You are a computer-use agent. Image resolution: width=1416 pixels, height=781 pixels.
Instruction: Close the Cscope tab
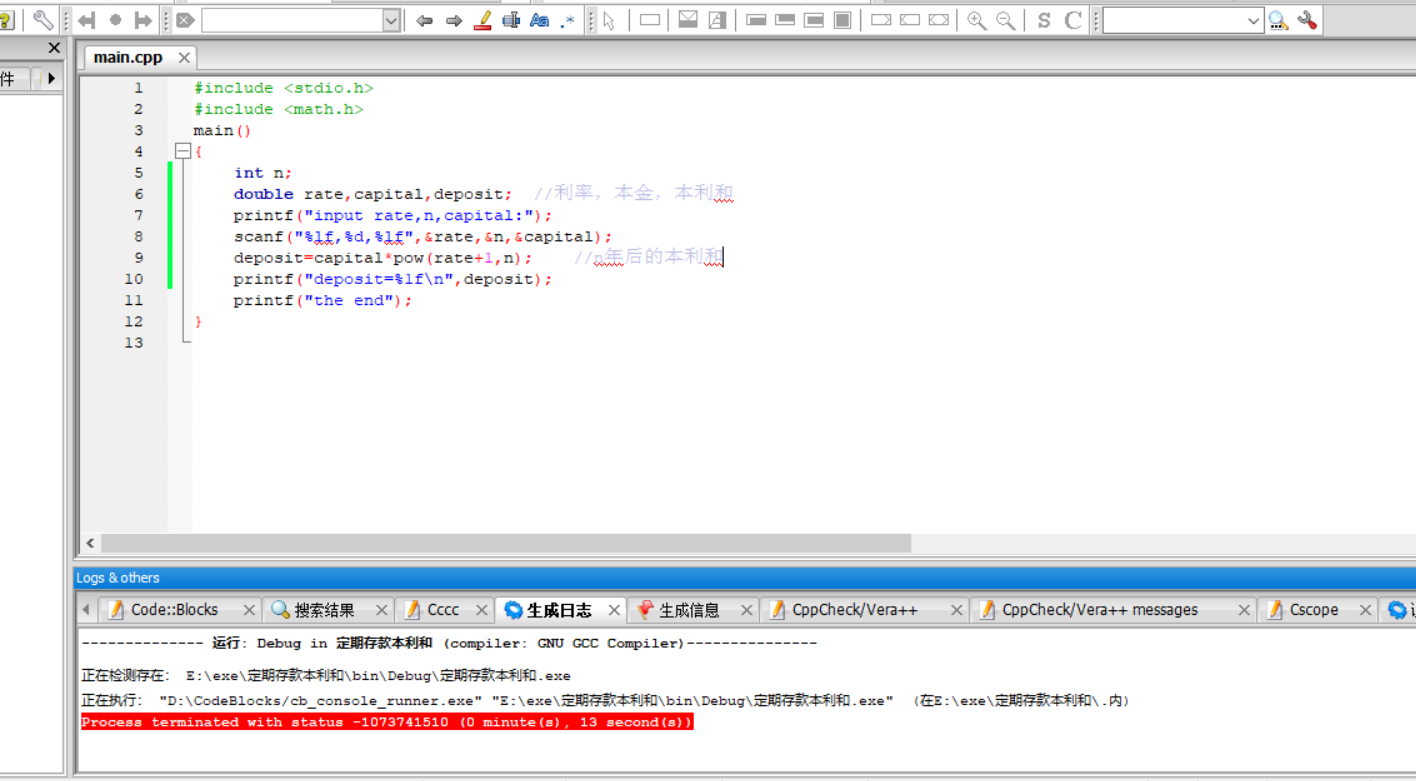point(1365,610)
